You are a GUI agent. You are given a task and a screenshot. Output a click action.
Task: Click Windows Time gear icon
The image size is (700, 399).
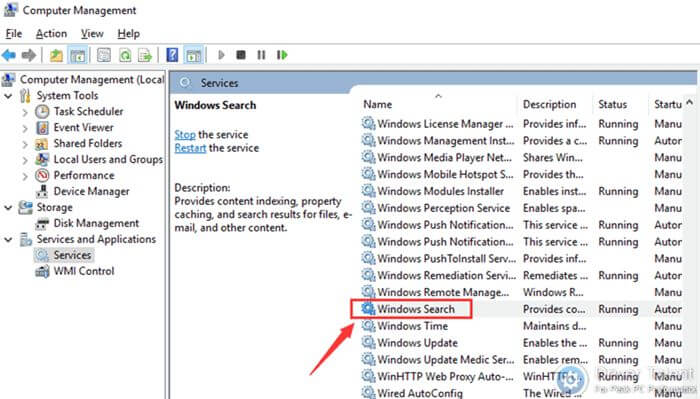[x=368, y=325]
